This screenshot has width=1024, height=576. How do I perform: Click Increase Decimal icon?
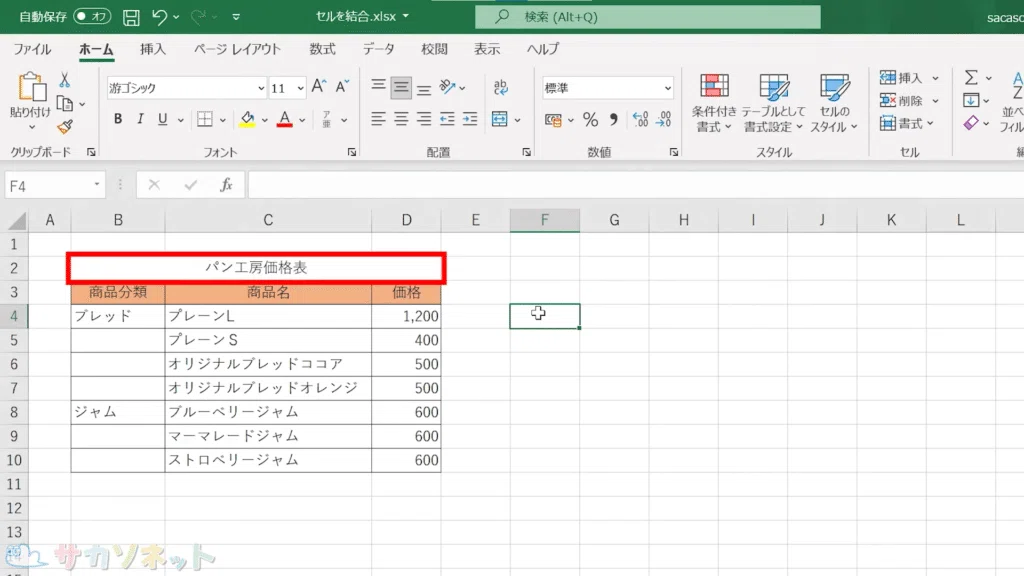(641, 120)
